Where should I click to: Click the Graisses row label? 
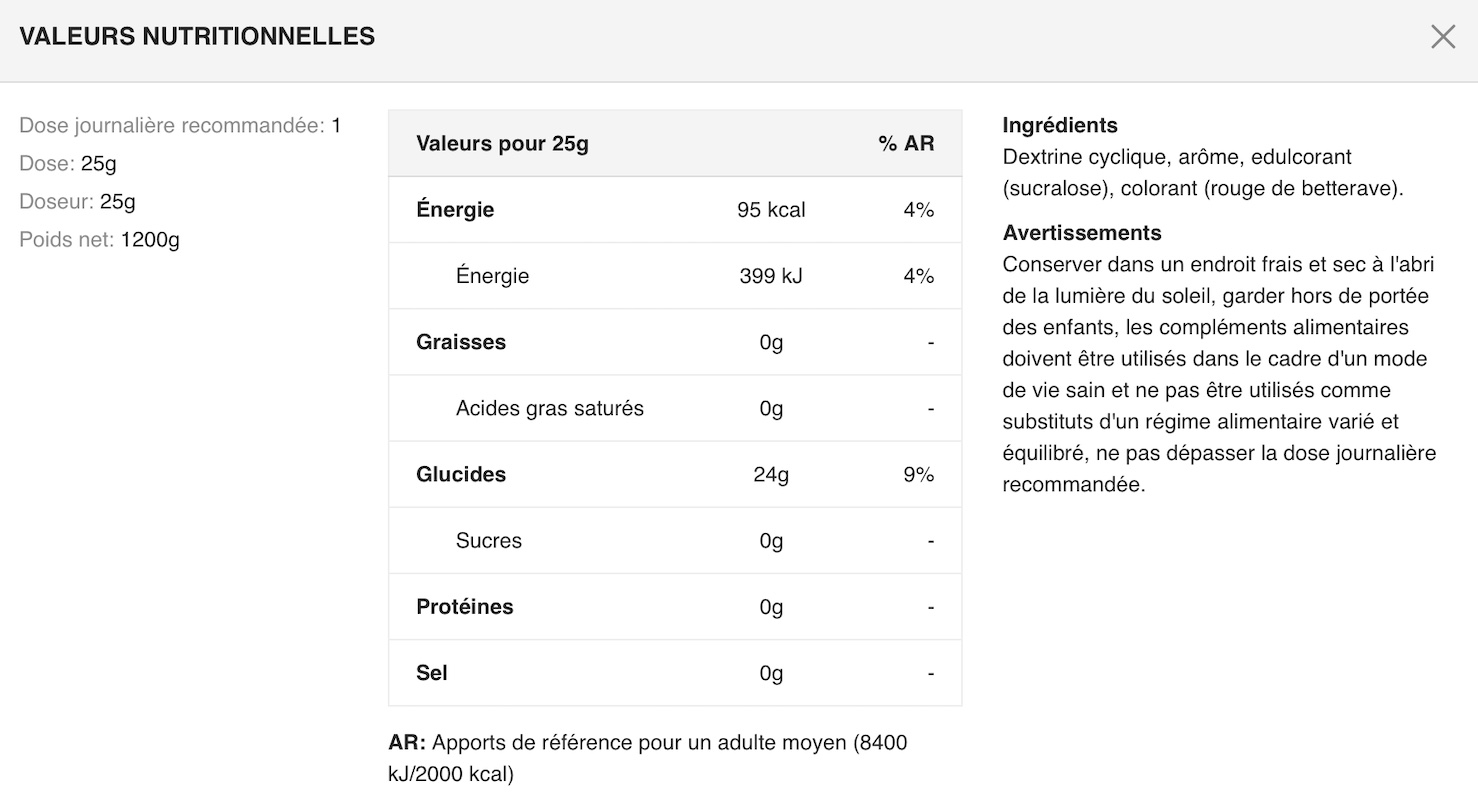pyautogui.click(x=461, y=342)
